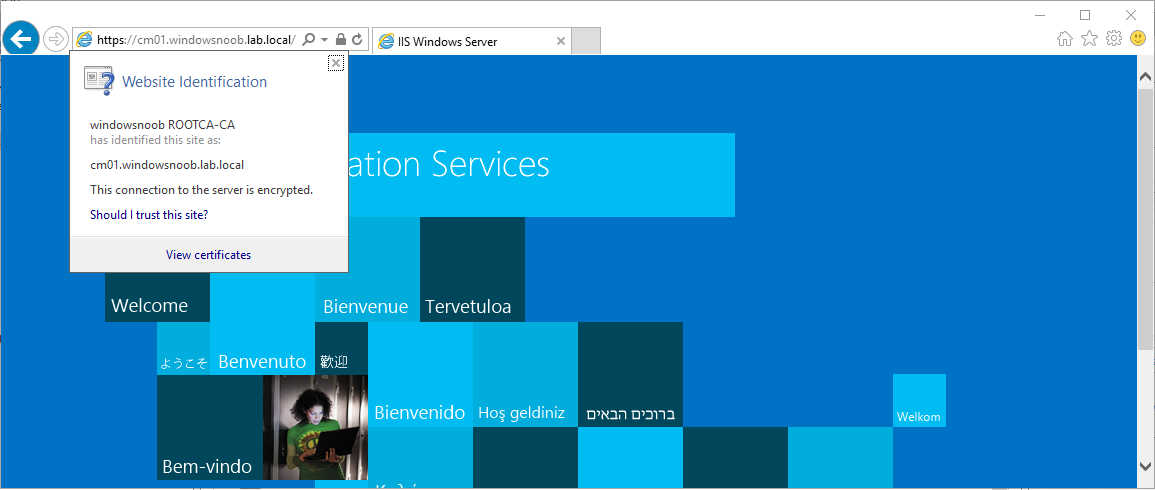Viewport: 1155px width, 490px height.
Task: Open Favorites with the star icon
Action: (x=1089, y=39)
